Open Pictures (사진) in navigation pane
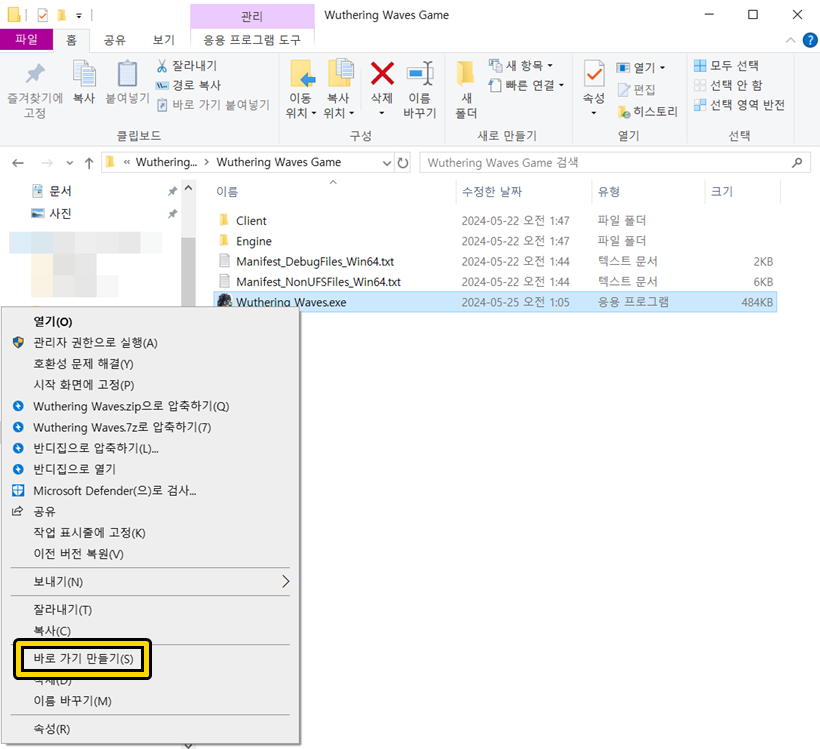Viewport: 820px width, 749px height. click(x=60, y=213)
